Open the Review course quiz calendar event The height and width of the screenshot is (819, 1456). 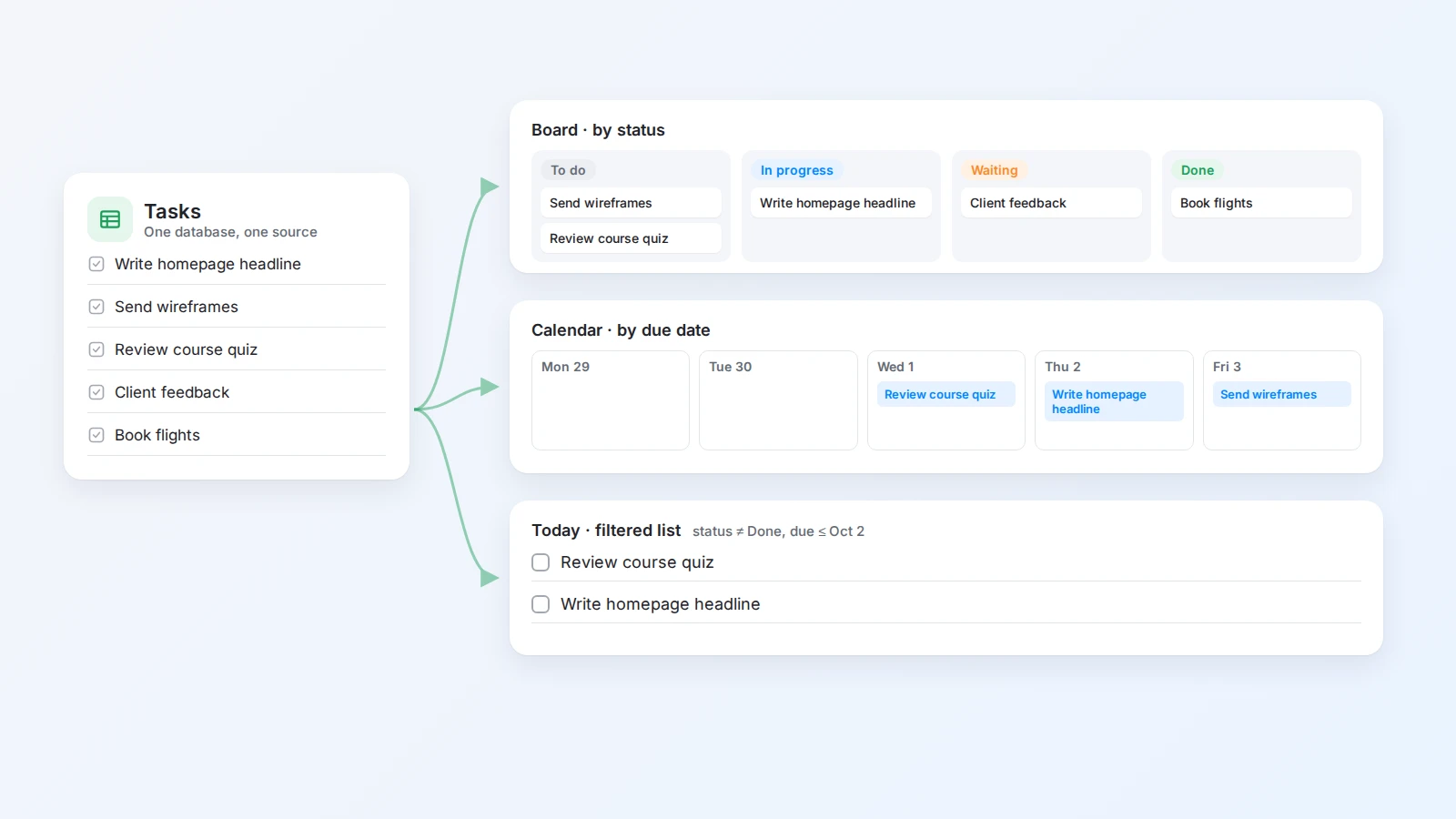(946, 394)
